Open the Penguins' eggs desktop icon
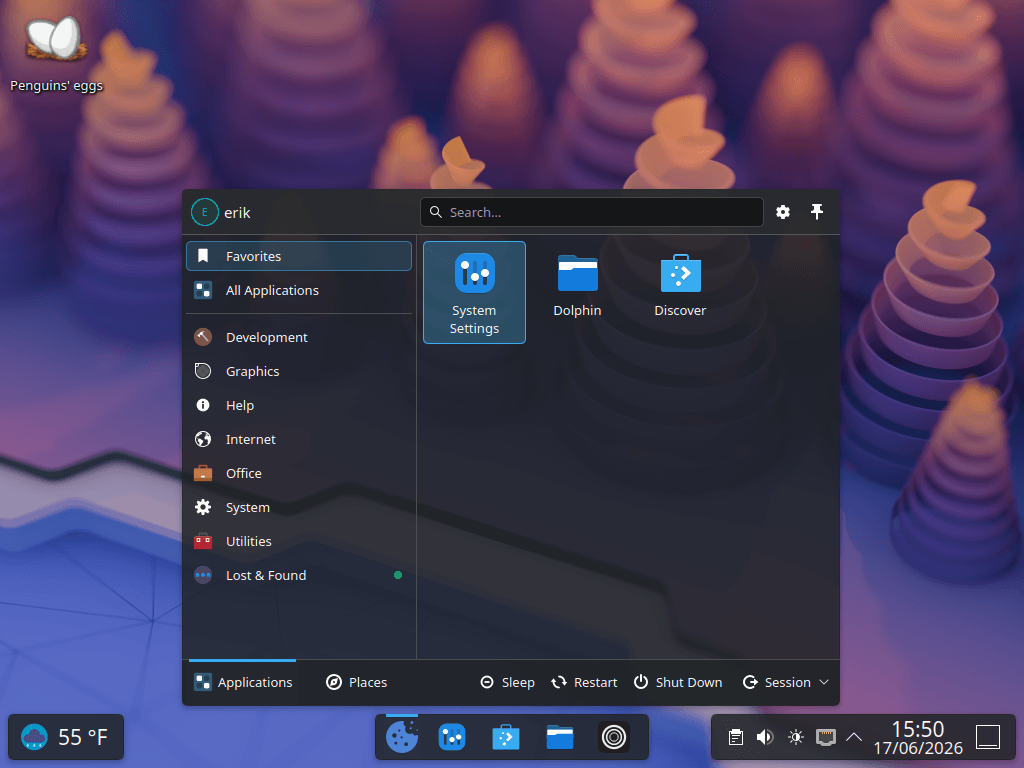 tap(56, 54)
